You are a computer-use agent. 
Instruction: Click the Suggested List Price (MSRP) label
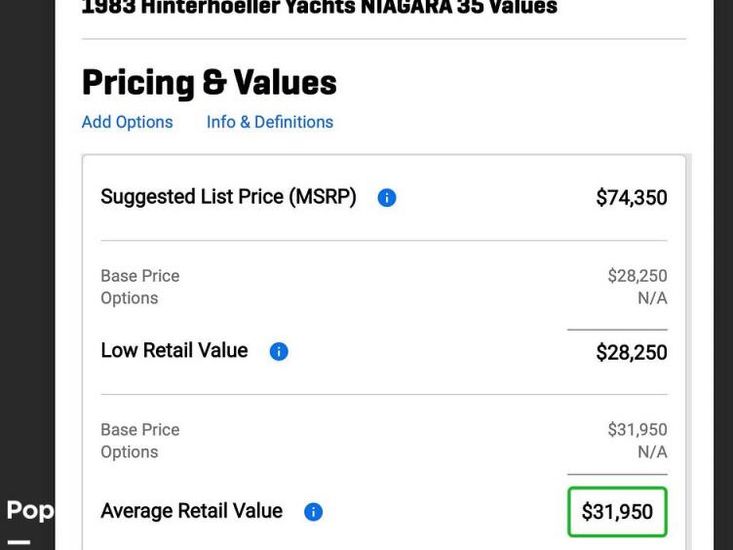(x=228, y=197)
